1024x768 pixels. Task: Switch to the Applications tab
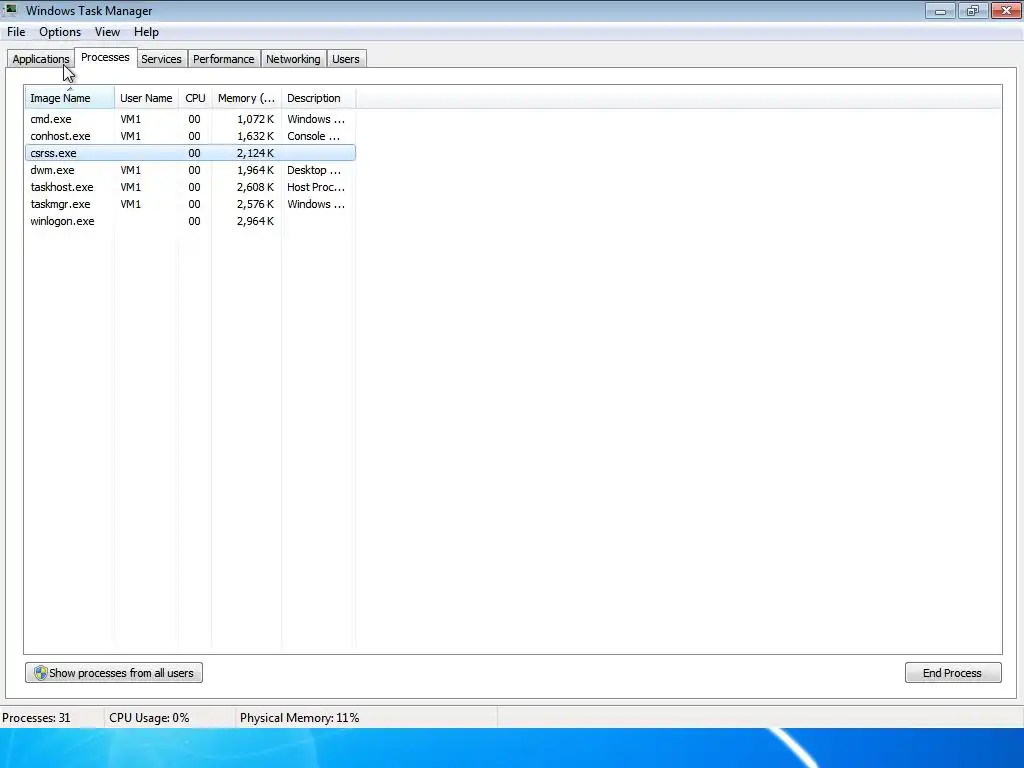(40, 59)
